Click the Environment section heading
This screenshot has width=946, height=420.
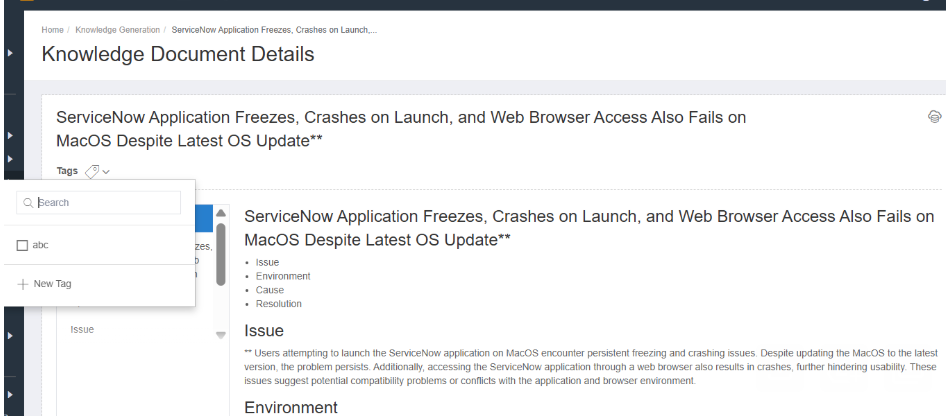291,408
